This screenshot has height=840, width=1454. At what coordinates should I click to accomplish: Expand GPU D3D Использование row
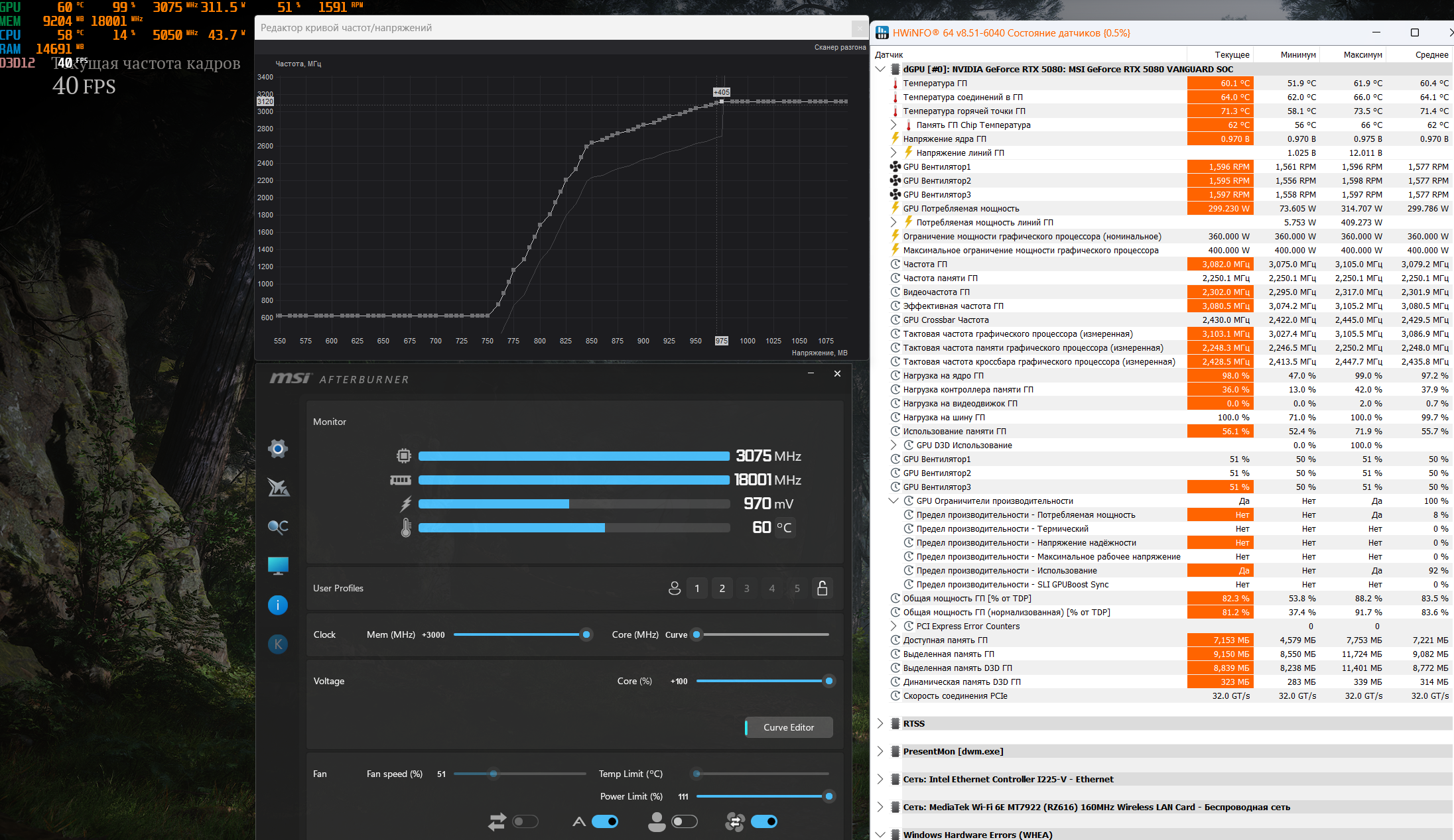(x=893, y=445)
